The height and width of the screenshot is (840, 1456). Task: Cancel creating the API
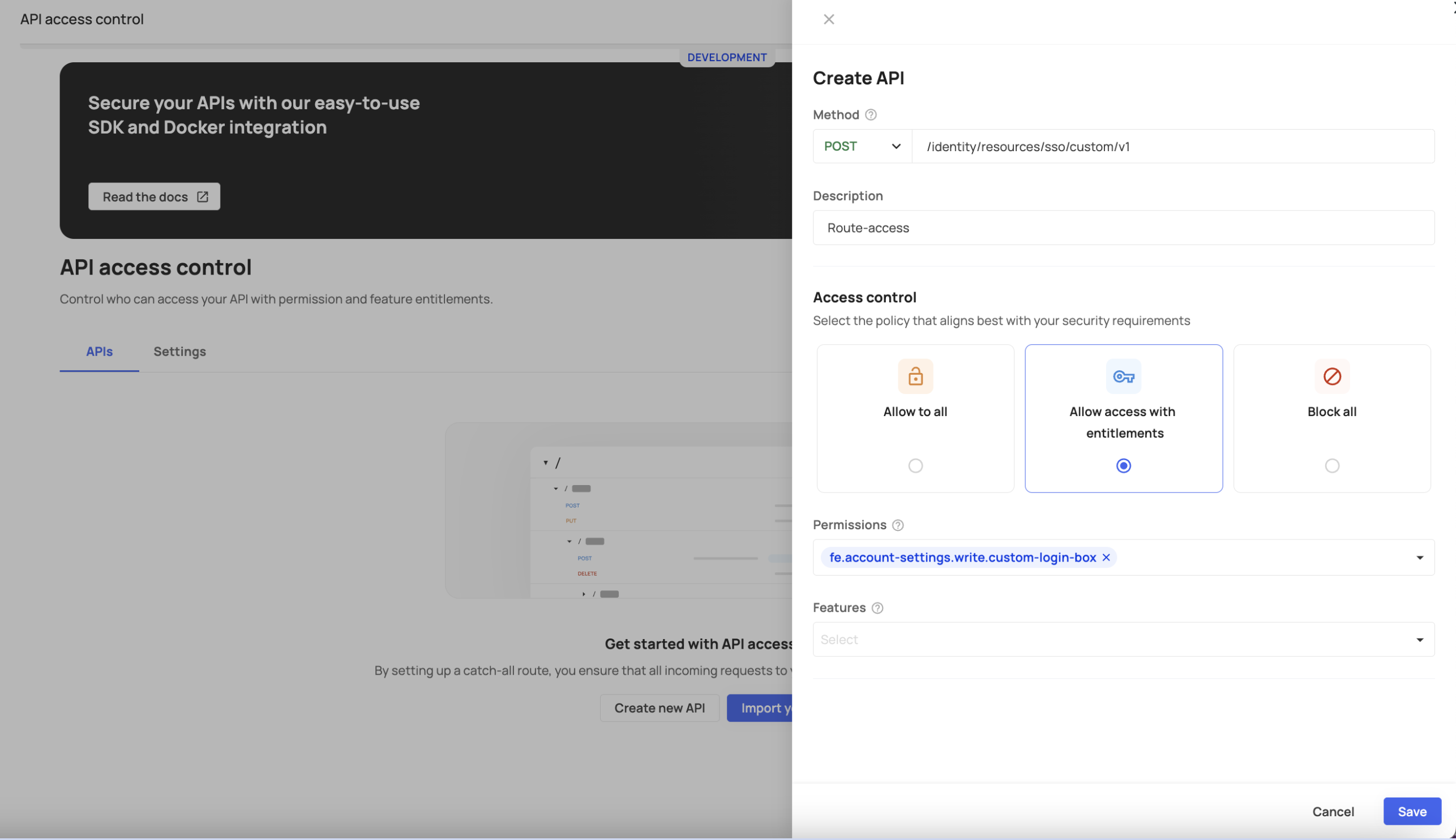[x=1333, y=811]
